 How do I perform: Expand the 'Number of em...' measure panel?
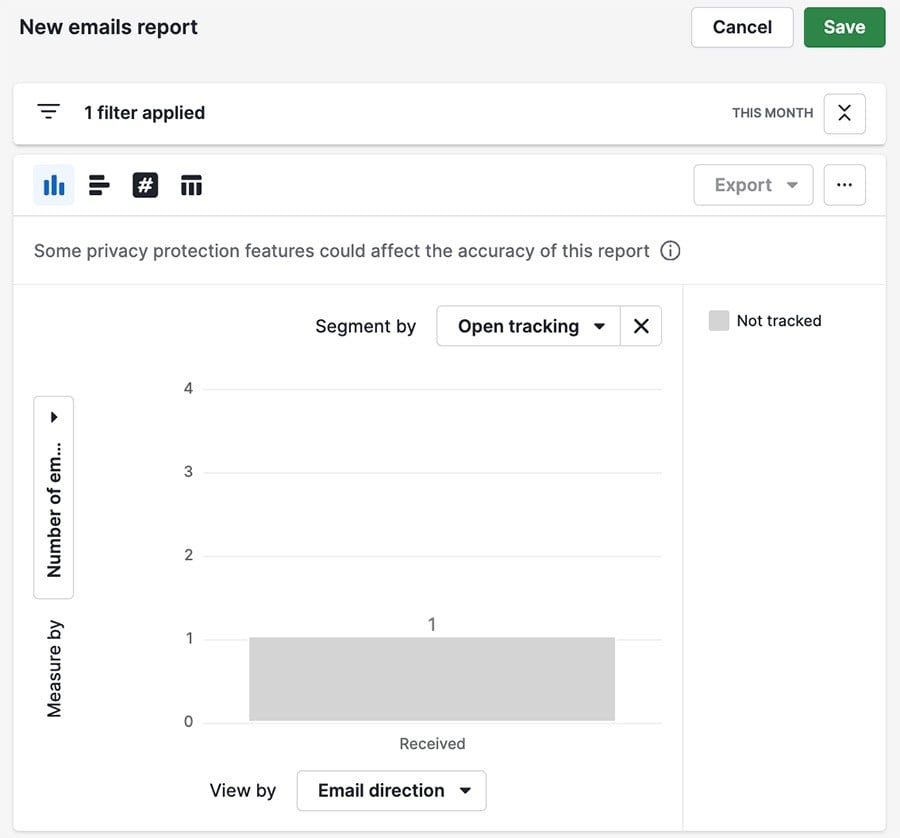pyautogui.click(x=53, y=416)
